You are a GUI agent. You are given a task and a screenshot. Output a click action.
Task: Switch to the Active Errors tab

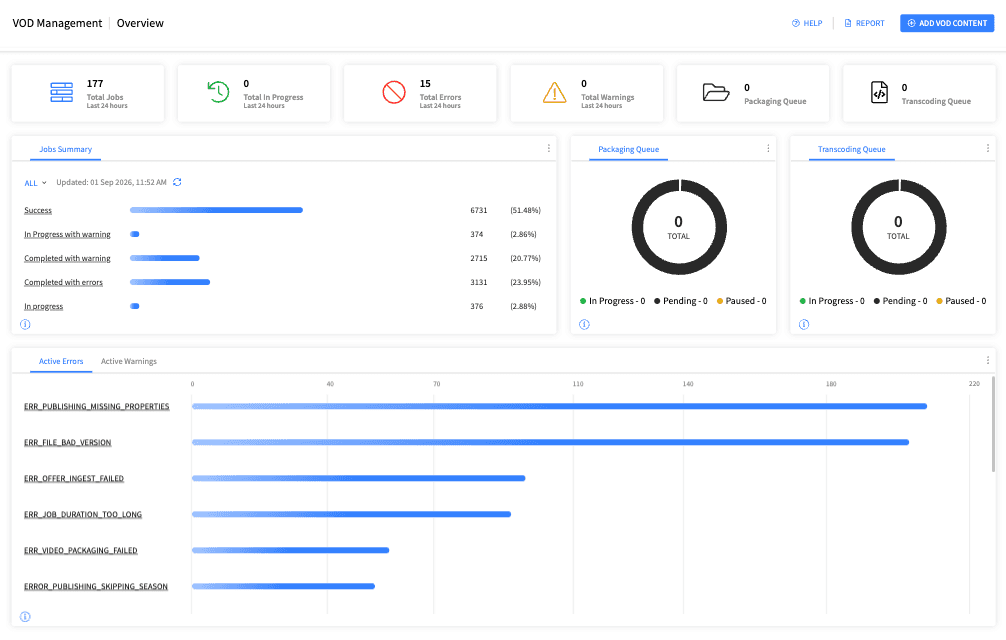point(61,362)
